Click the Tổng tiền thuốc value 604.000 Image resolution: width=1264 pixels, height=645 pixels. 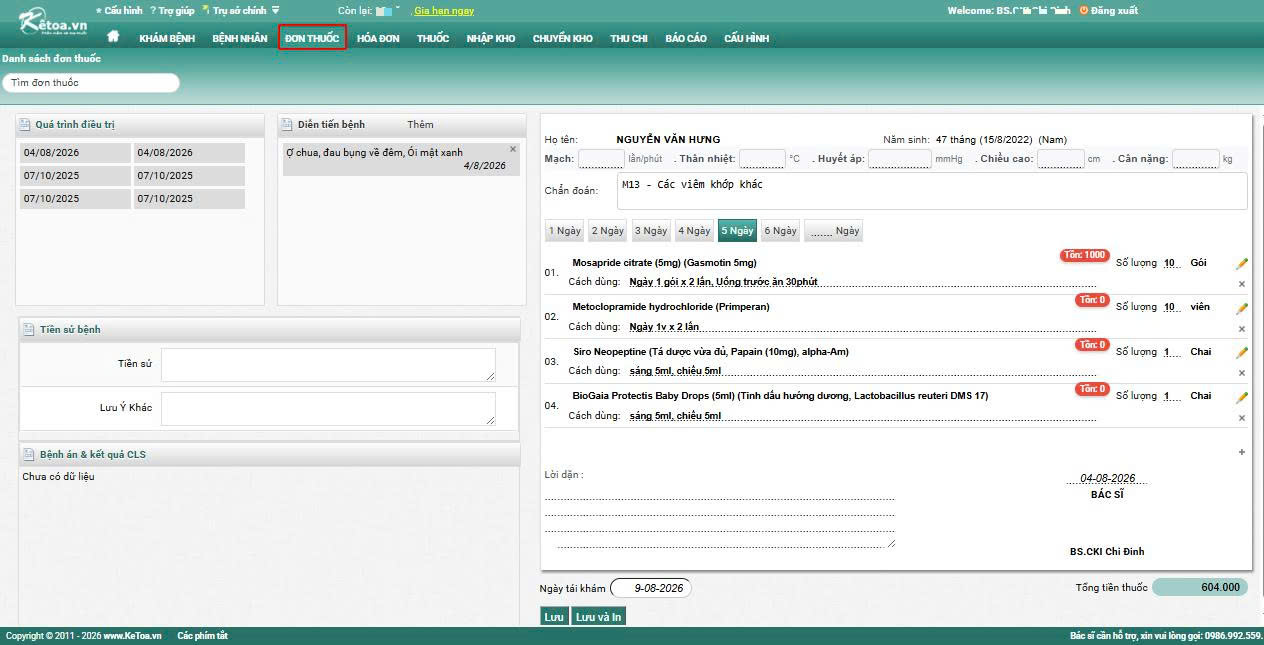click(x=1200, y=587)
